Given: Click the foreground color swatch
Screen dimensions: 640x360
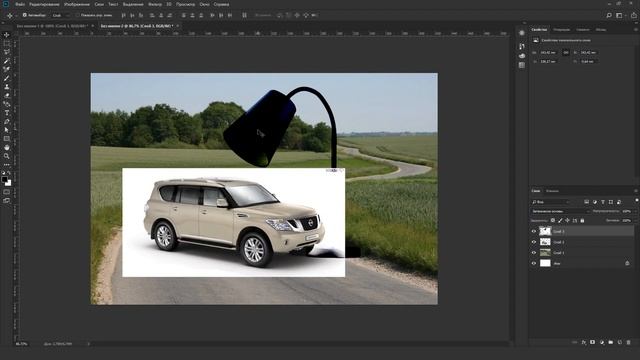Looking at the screenshot, I should 4,179.
